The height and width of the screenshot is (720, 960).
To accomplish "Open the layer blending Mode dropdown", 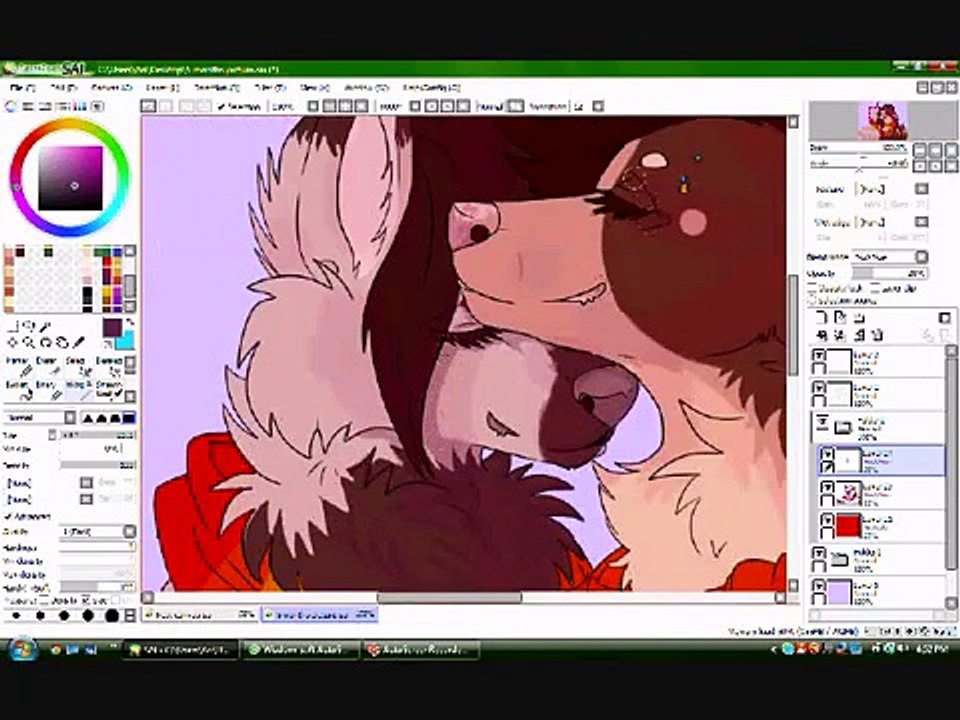I will point(890,257).
